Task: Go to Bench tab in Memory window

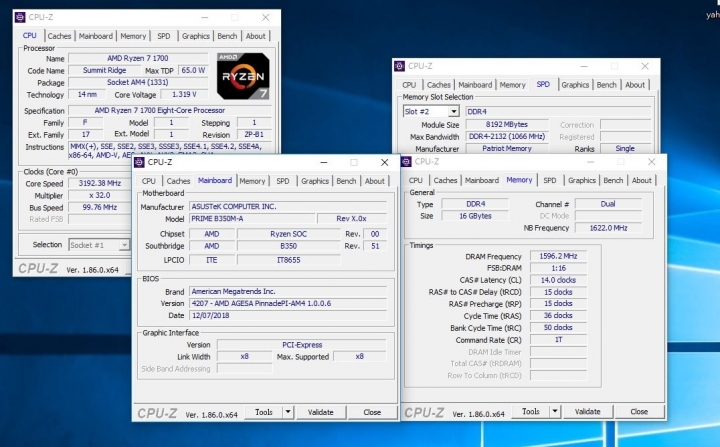Action: pyautogui.click(x=613, y=181)
